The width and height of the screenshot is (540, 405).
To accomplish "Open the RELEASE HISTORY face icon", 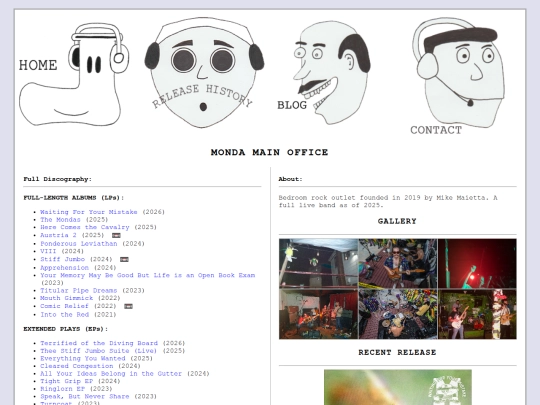I will (204, 73).
